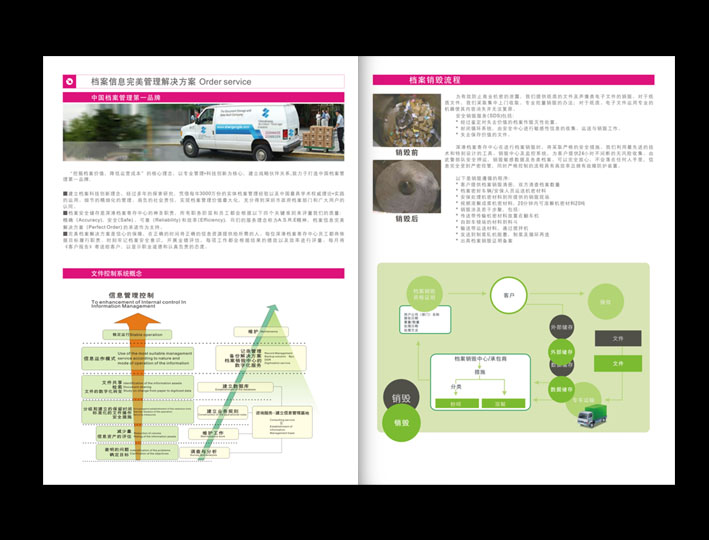
Task: Click the bright green 销毁 circle
Action: 402,423
